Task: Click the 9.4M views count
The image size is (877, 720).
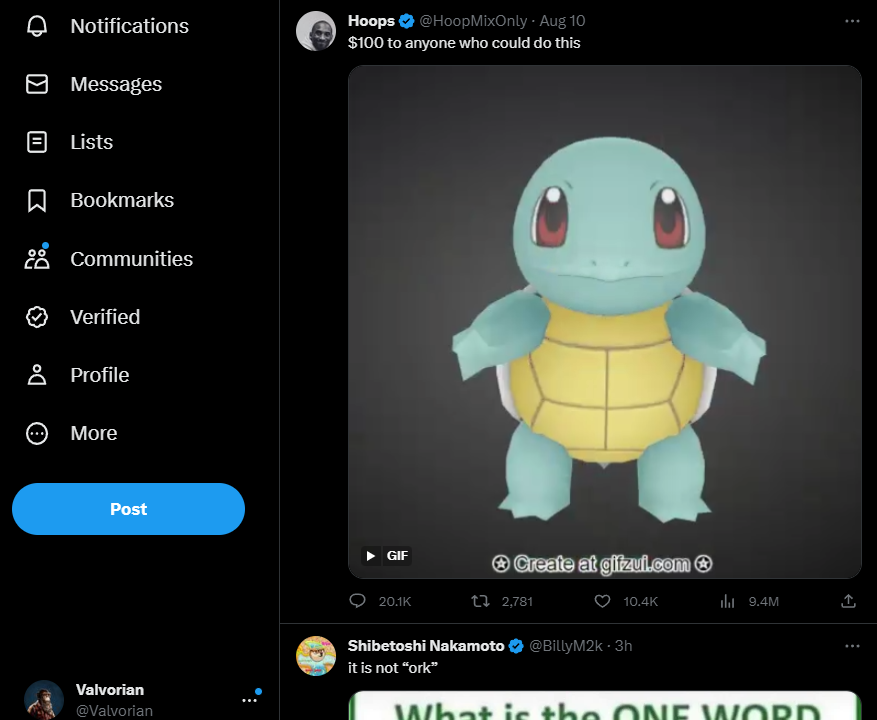Action: [763, 601]
